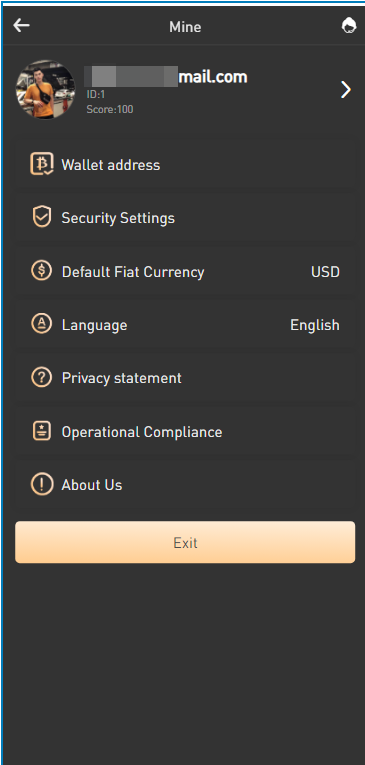Viewport: 365px width, 765px height.
Task: Click the Exit button
Action: (185, 543)
